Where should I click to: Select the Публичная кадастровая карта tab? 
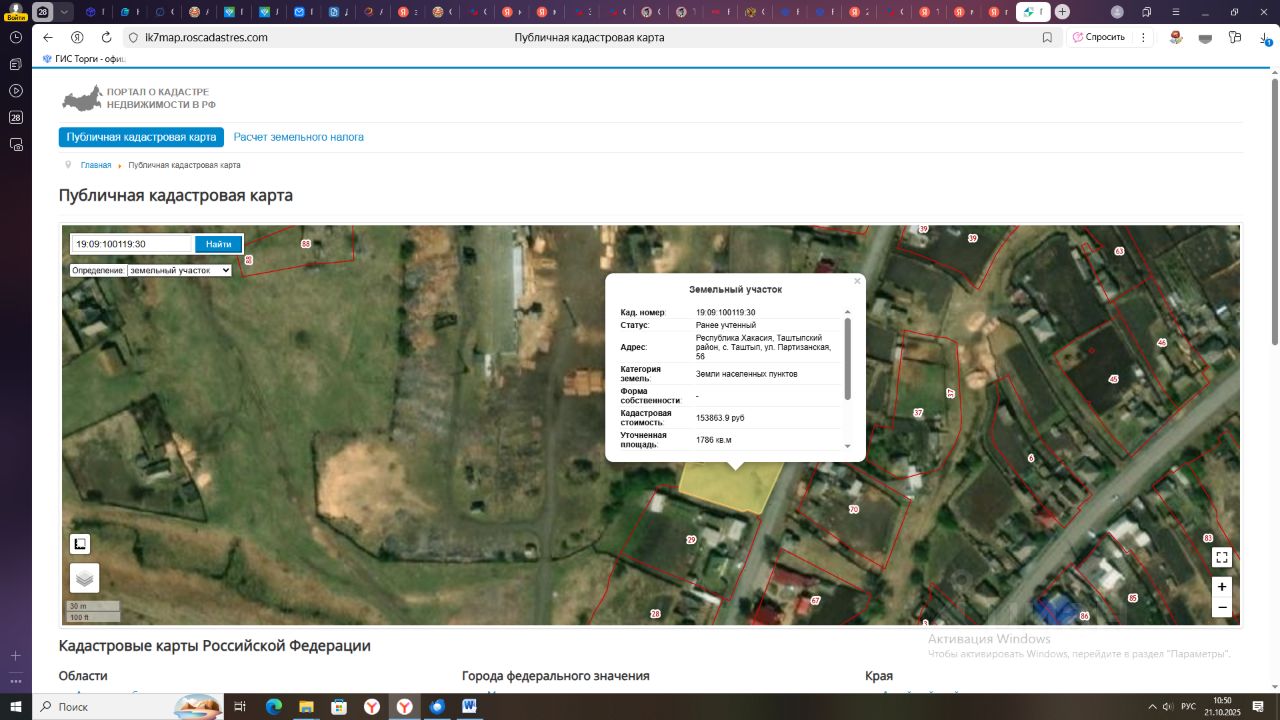point(141,137)
